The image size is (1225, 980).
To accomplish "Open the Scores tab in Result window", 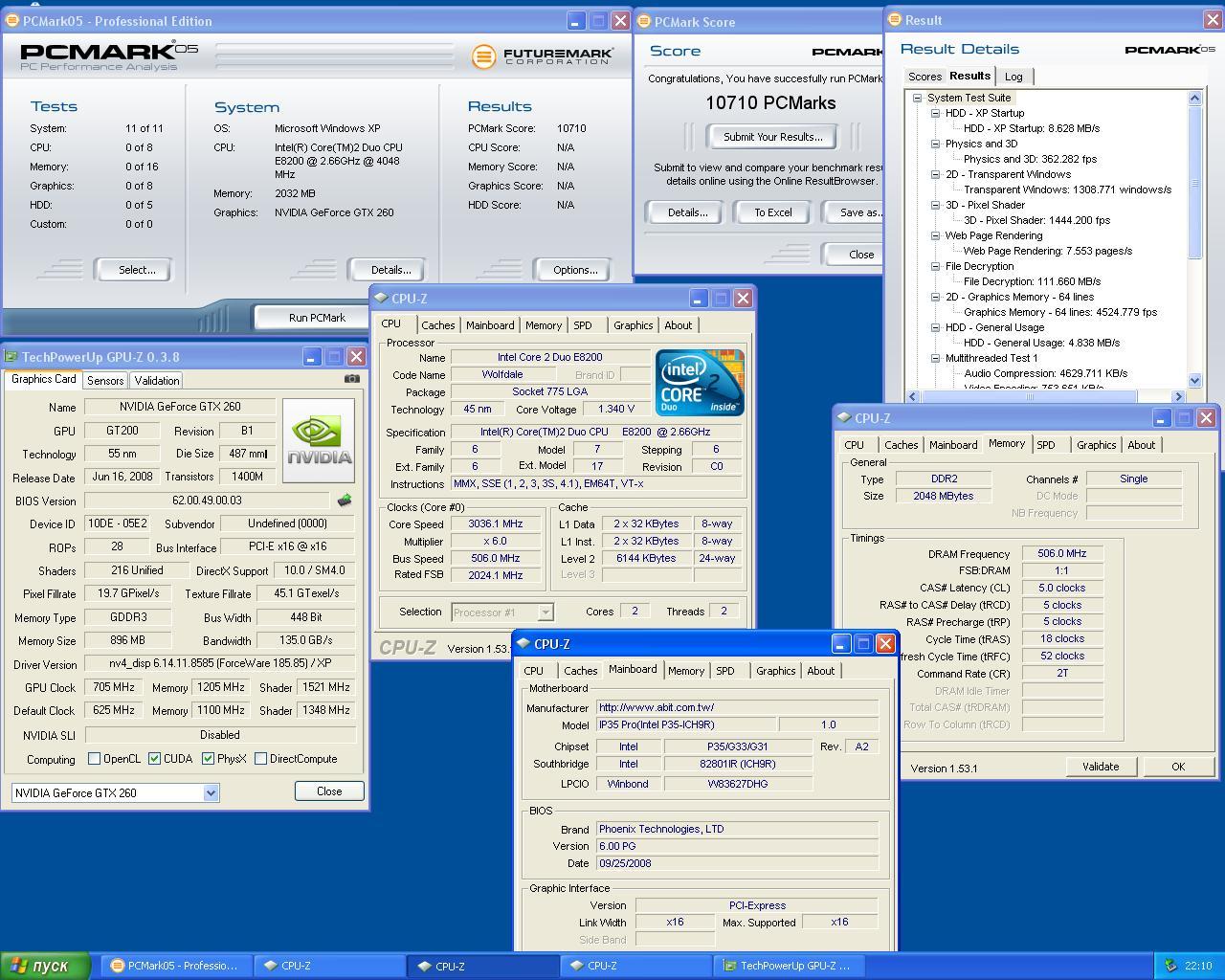I will 924,77.
